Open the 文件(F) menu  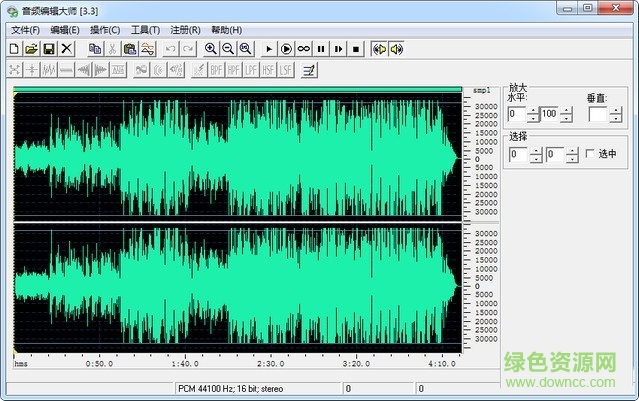pyautogui.click(x=26, y=29)
